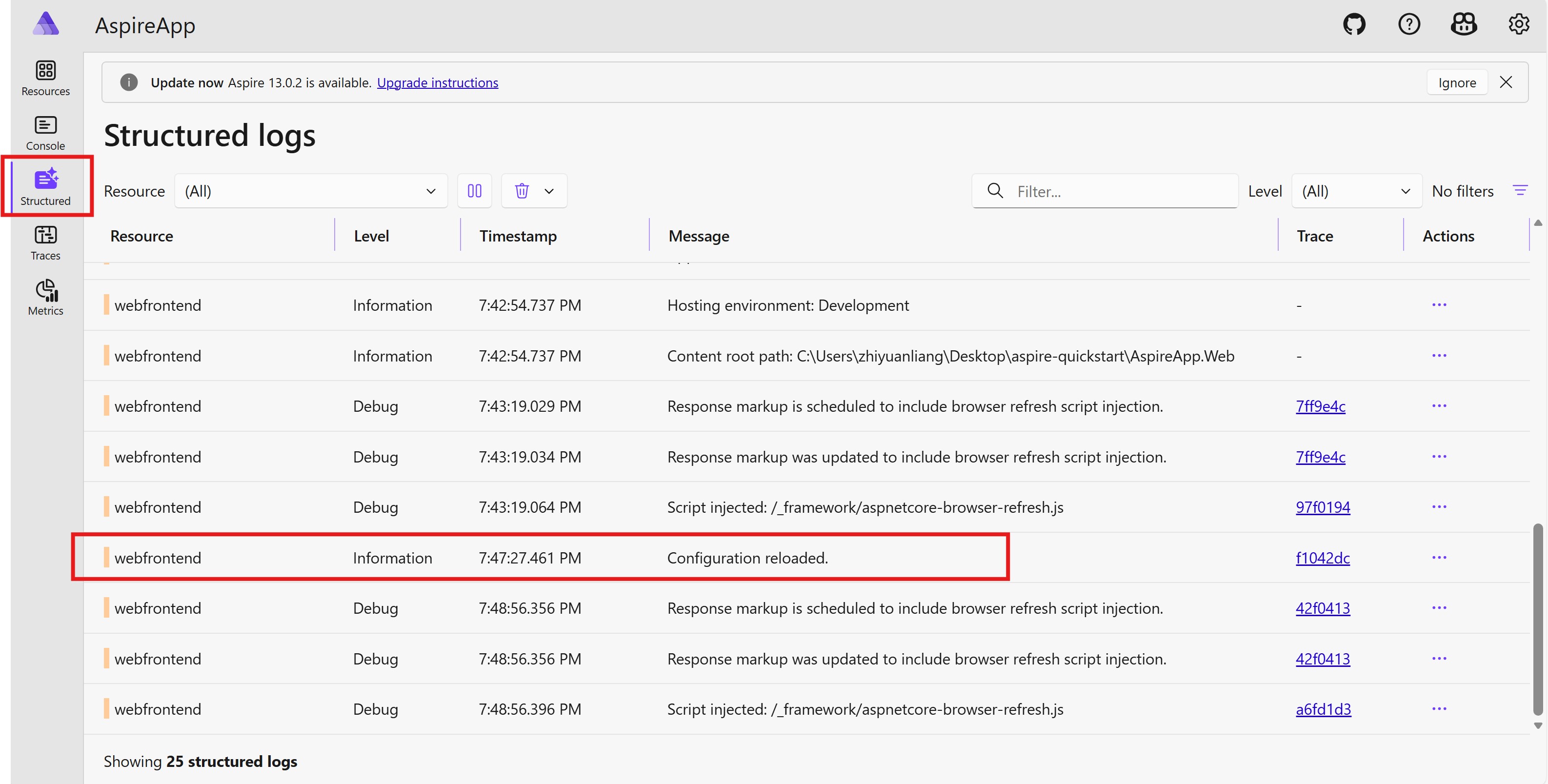Click the pause incoming data icon

(474, 191)
